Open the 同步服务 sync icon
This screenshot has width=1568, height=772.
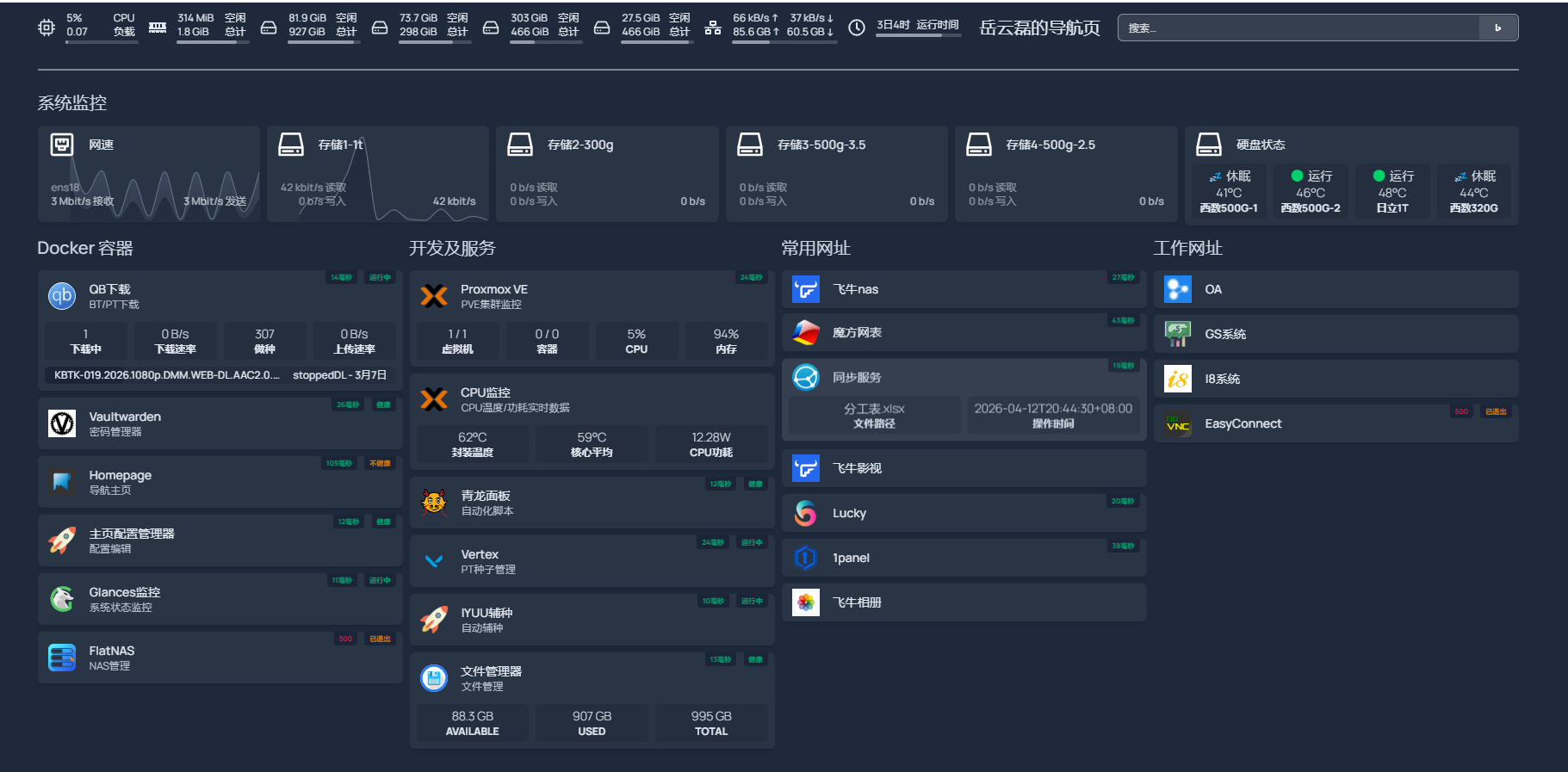point(806,377)
